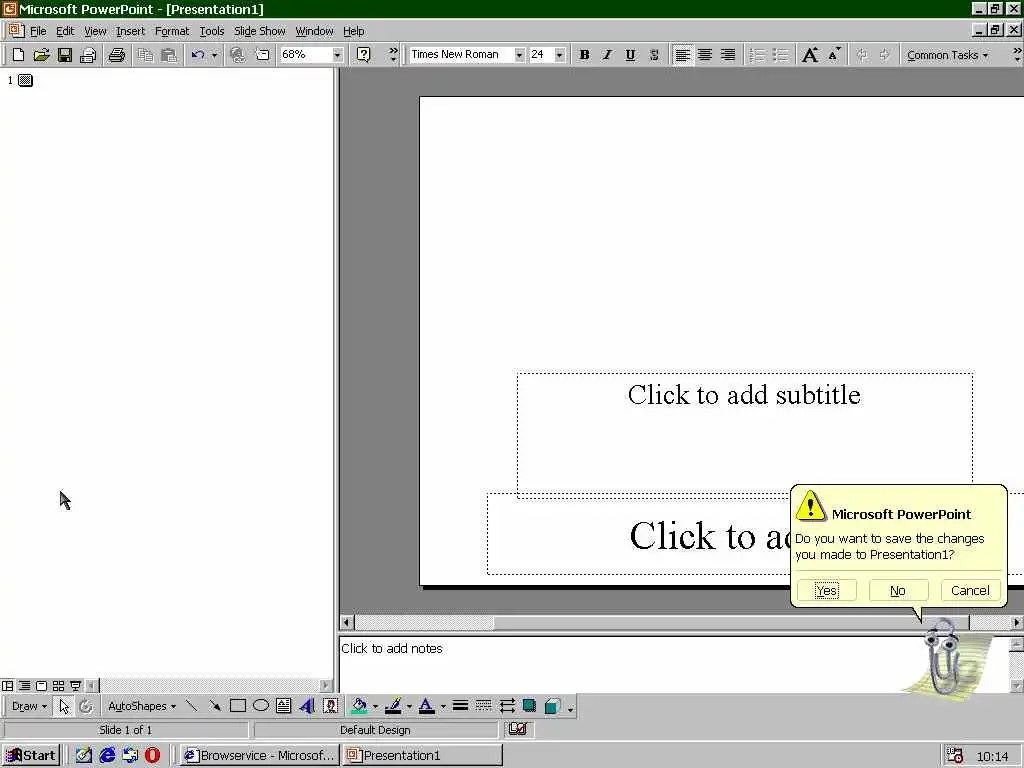
Task: Click the Windows Start button
Action: tap(31, 756)
